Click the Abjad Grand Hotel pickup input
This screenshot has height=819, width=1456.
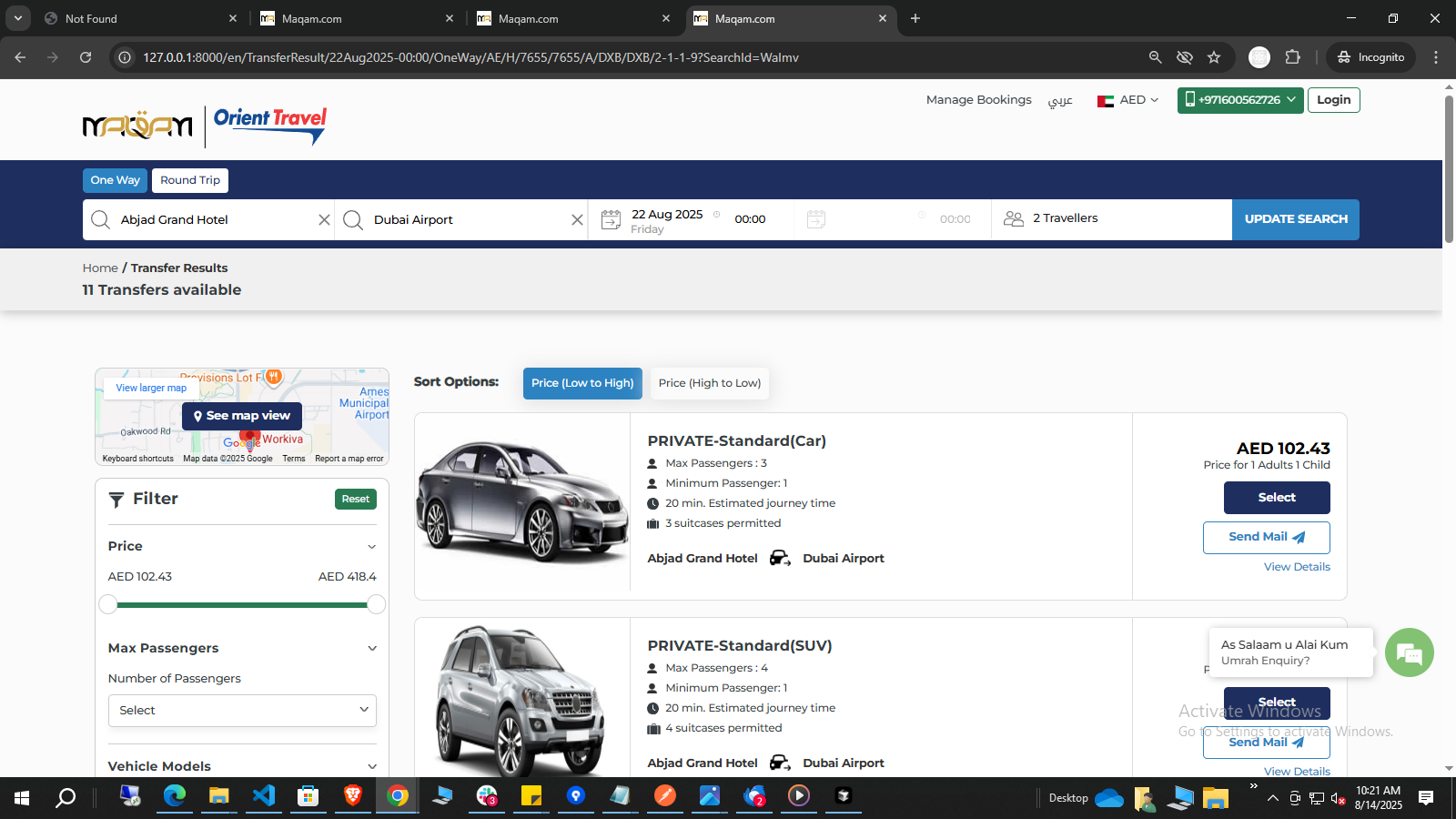(214, 220)
